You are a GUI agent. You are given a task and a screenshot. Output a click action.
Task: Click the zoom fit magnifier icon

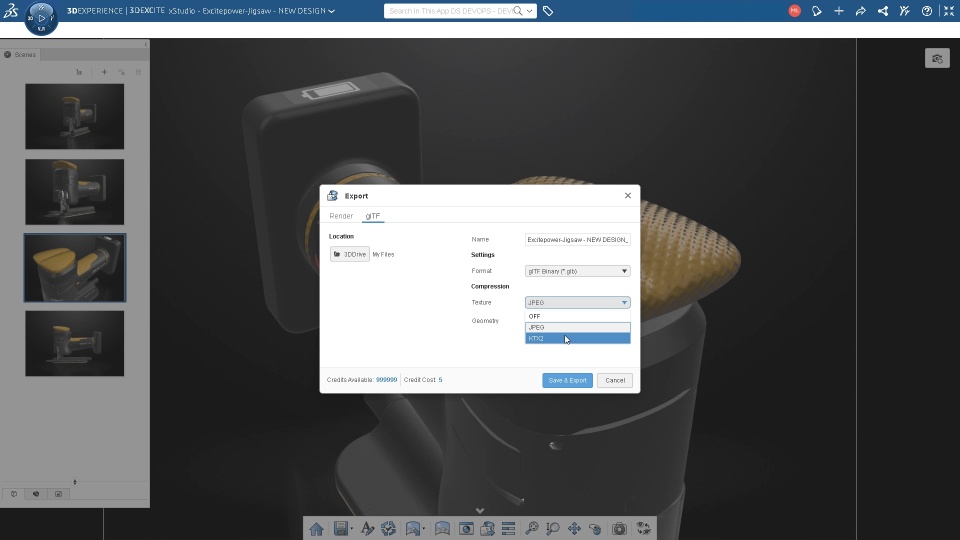[531, 529]
